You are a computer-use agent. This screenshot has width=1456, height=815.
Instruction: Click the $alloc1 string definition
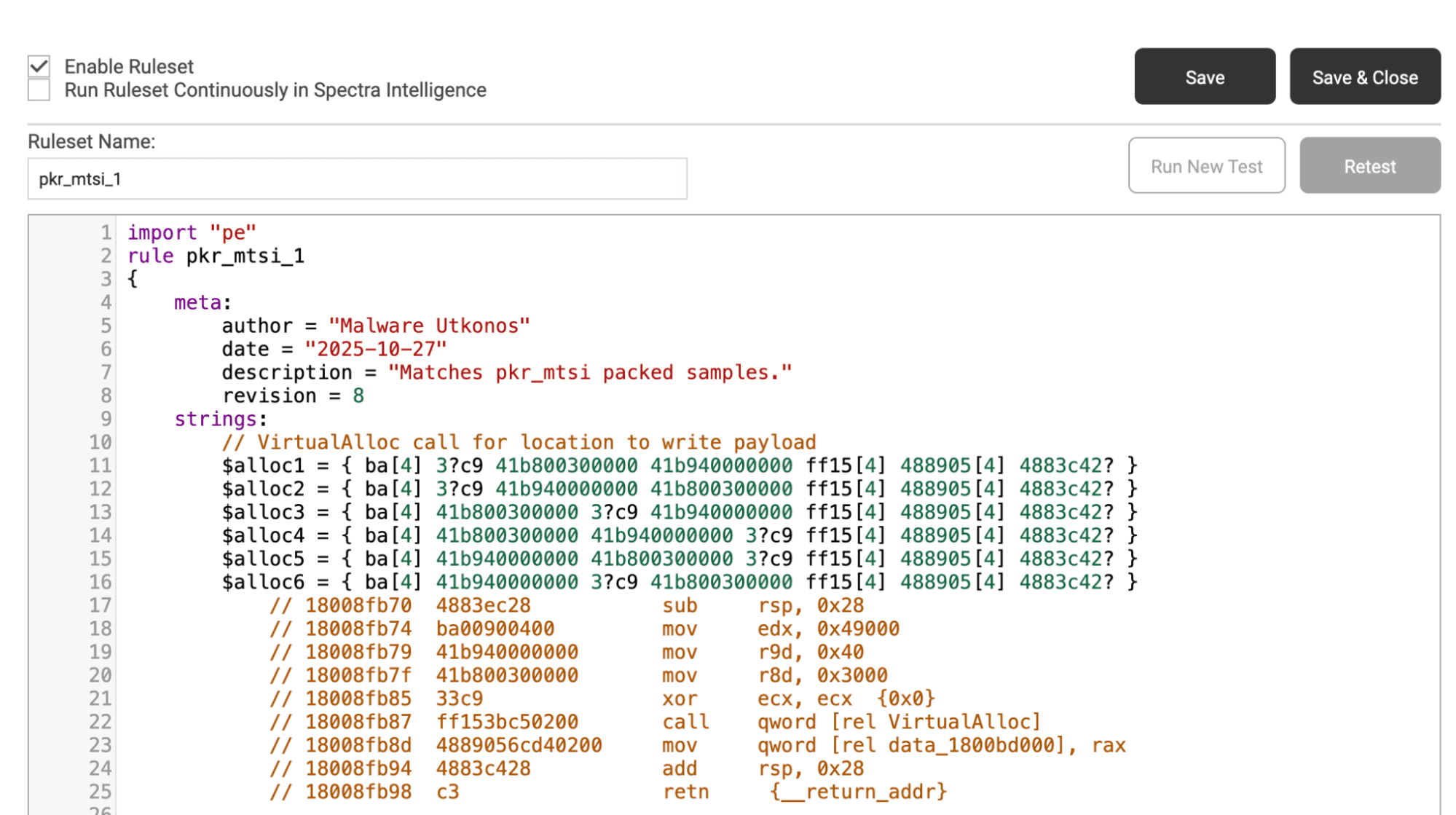coord(262,465)
